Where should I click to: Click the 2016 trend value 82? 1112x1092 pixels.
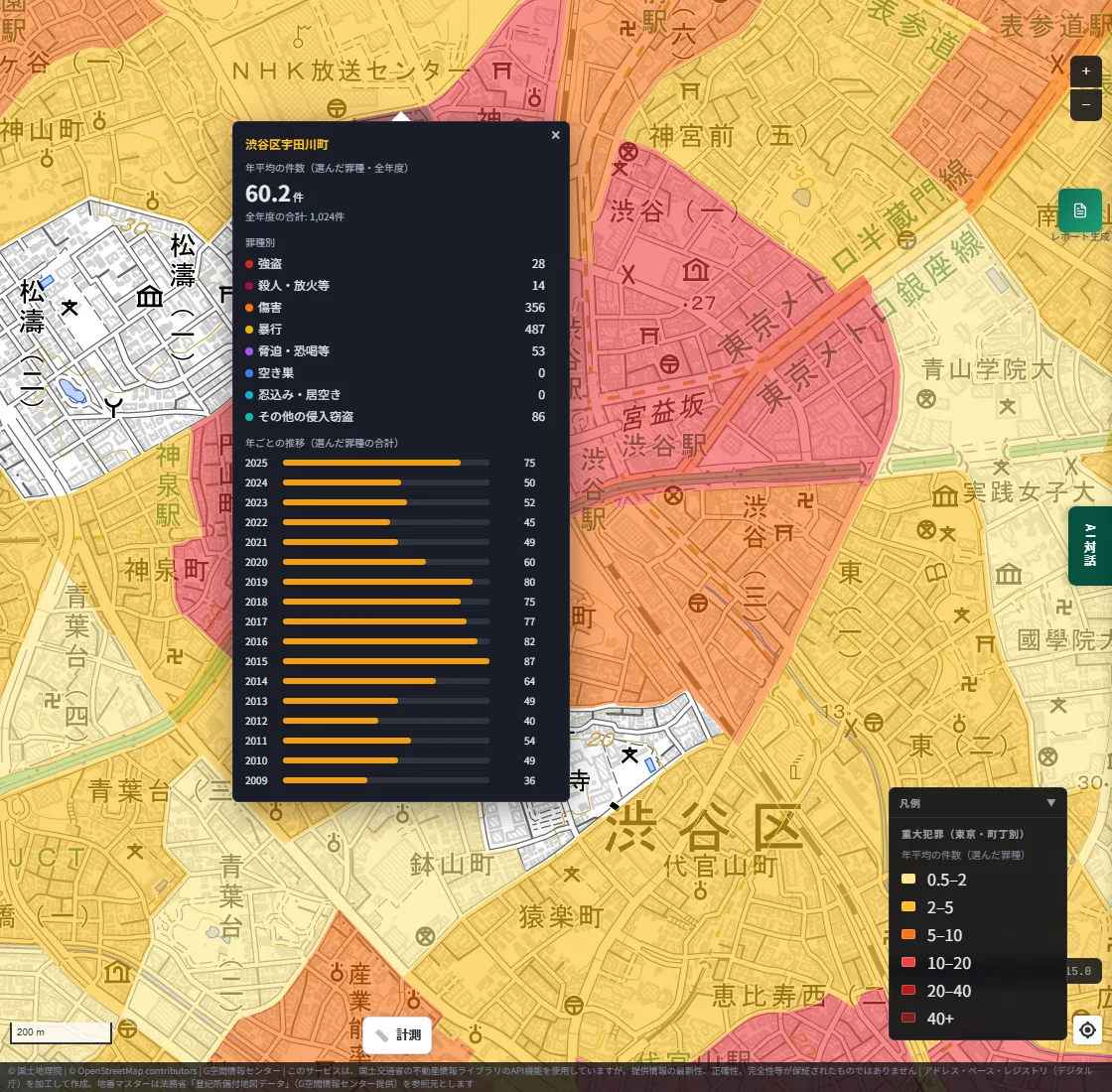tap(529, 641)
